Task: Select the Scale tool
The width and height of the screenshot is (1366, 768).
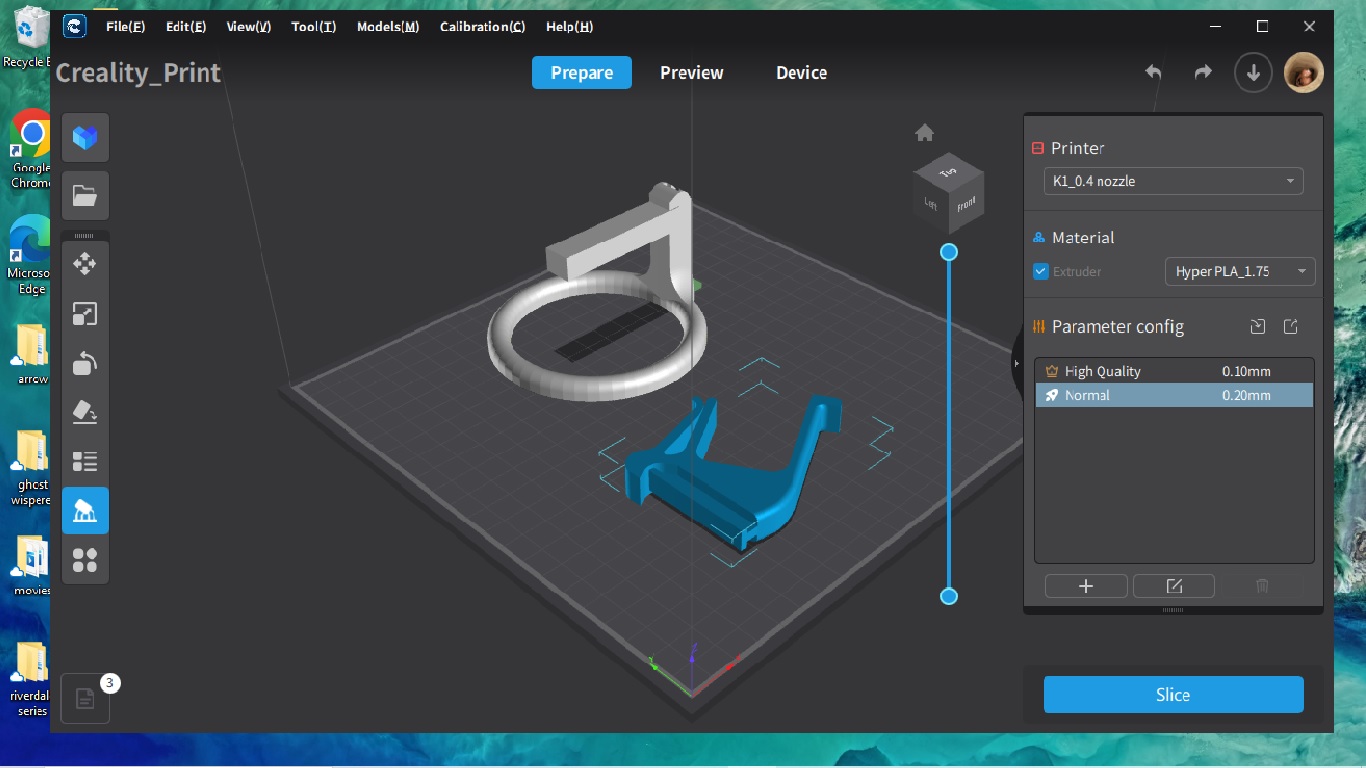Action: 85,313
